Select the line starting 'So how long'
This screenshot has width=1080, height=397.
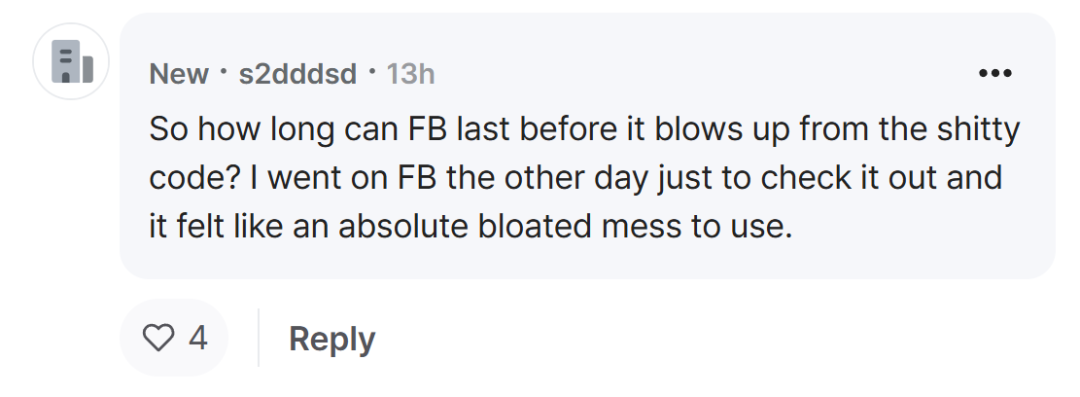(584, 131)
